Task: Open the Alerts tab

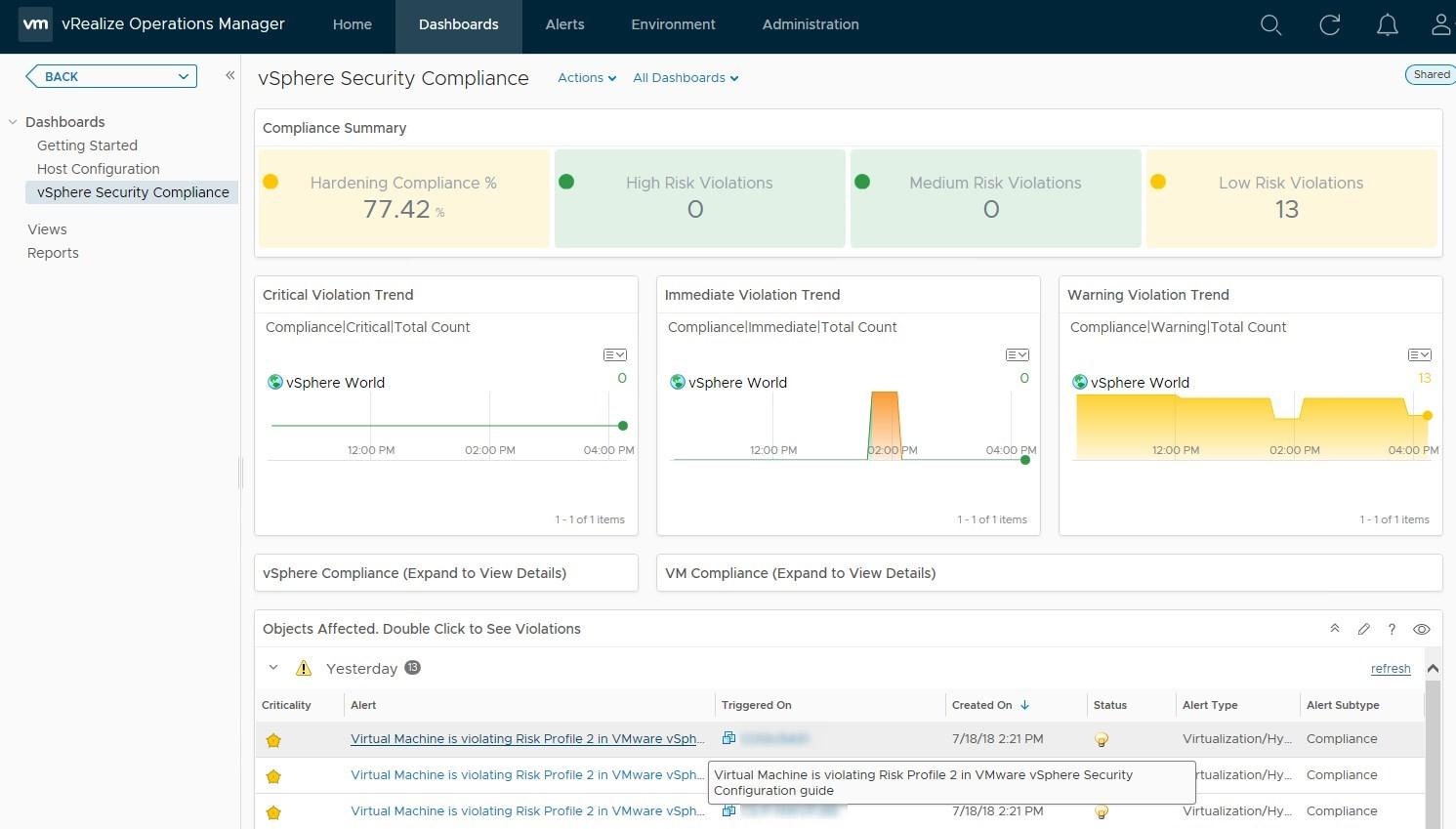Action: coord(564,24)
